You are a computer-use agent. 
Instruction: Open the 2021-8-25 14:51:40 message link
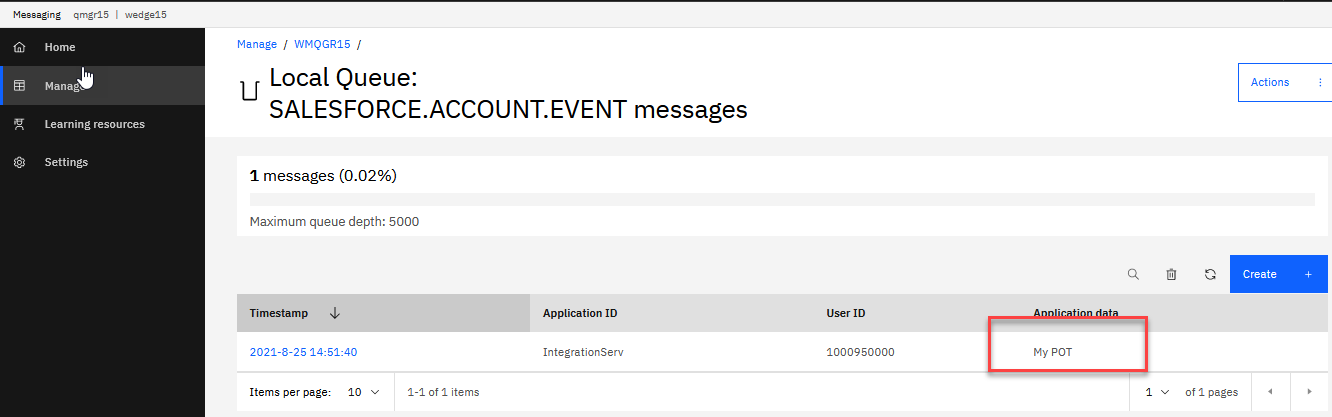click(x=303, y=352)
